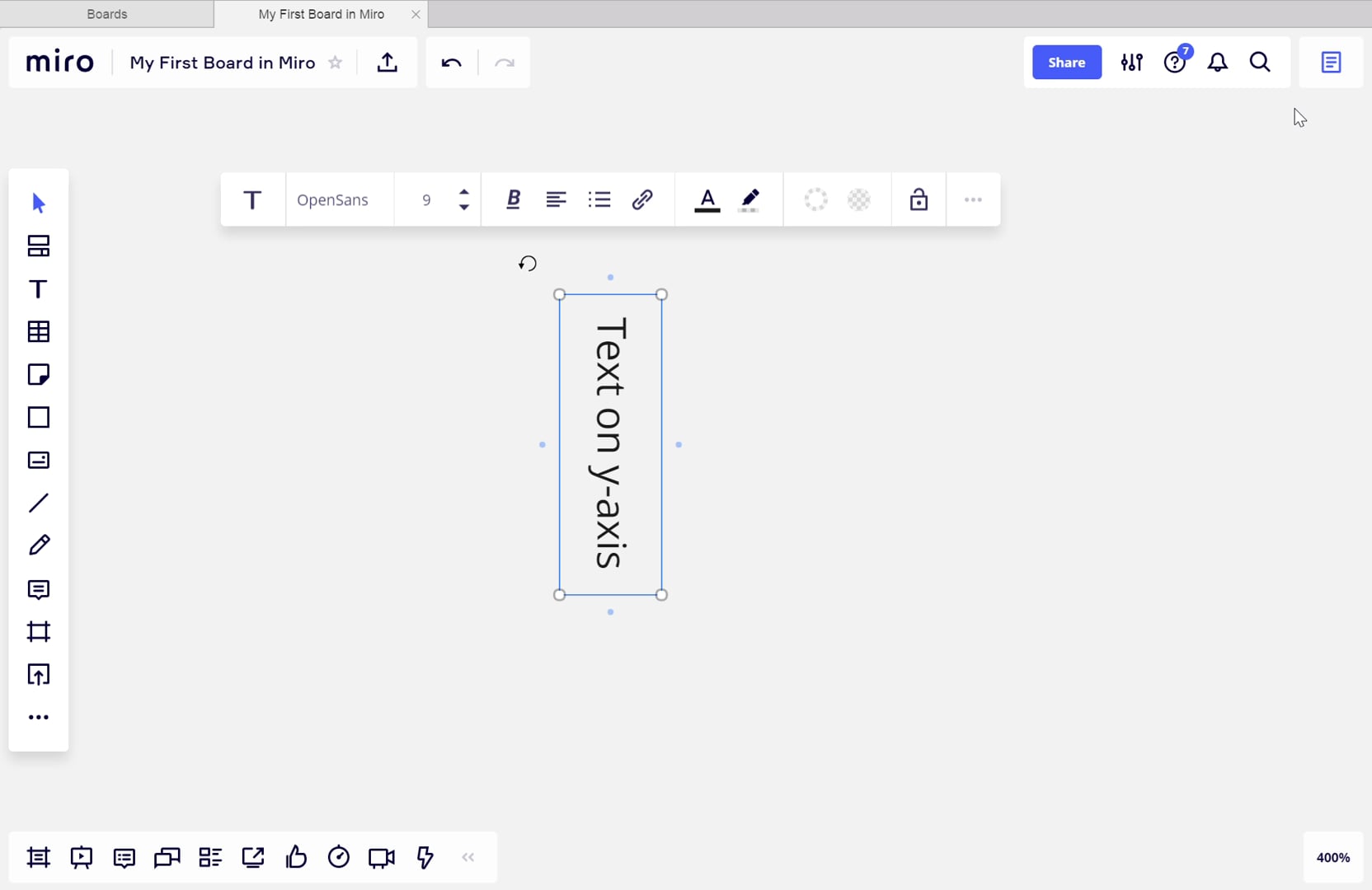Screen dimensions: 1372x890
Task: Open the text color picker
Action: pyautogui.click(x=707, y=199)
